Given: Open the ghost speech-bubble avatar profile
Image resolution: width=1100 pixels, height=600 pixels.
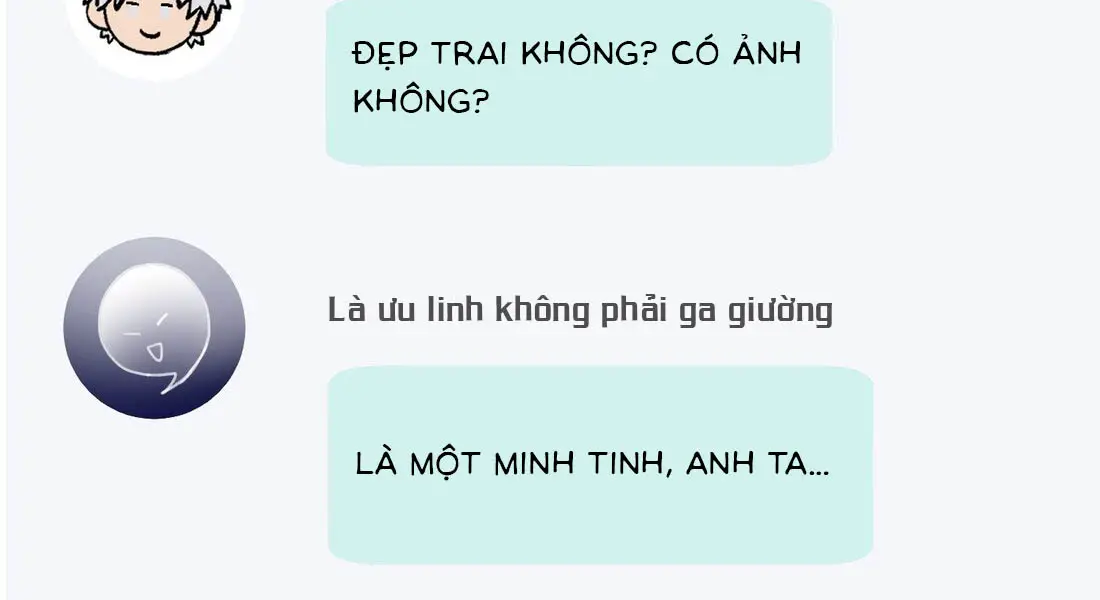Looking at the screenshot, I should point(154,328).
